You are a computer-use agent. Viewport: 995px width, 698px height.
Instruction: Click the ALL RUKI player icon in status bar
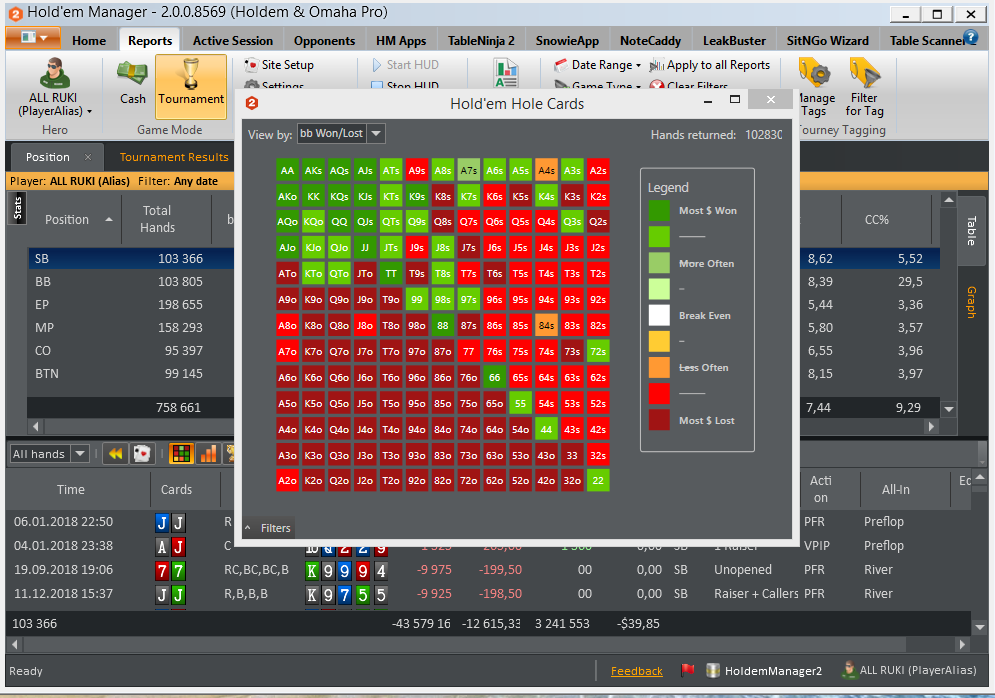coord(848,669)
